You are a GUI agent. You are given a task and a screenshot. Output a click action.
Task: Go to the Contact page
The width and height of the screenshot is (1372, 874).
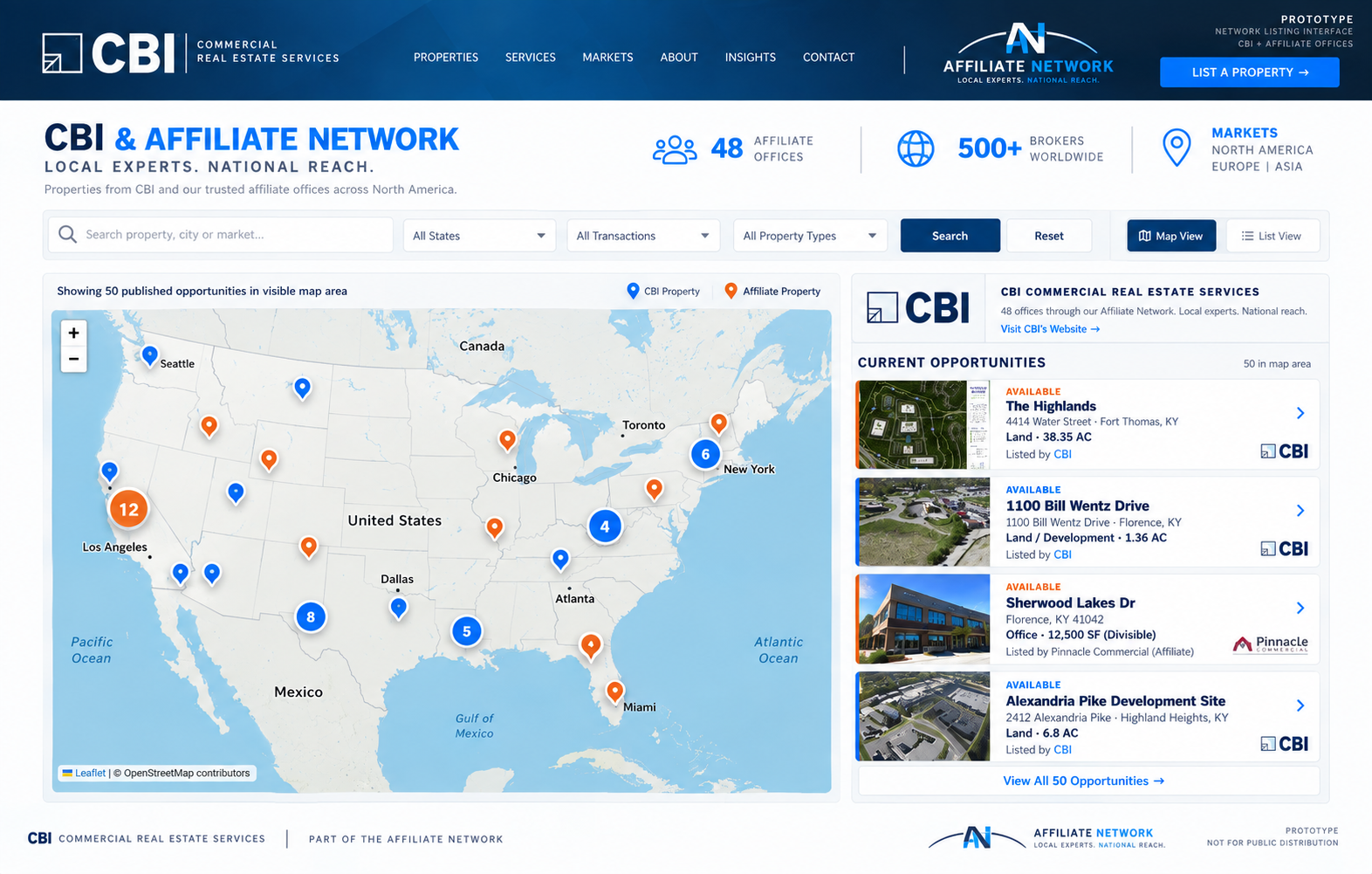[x=829, y=58]
